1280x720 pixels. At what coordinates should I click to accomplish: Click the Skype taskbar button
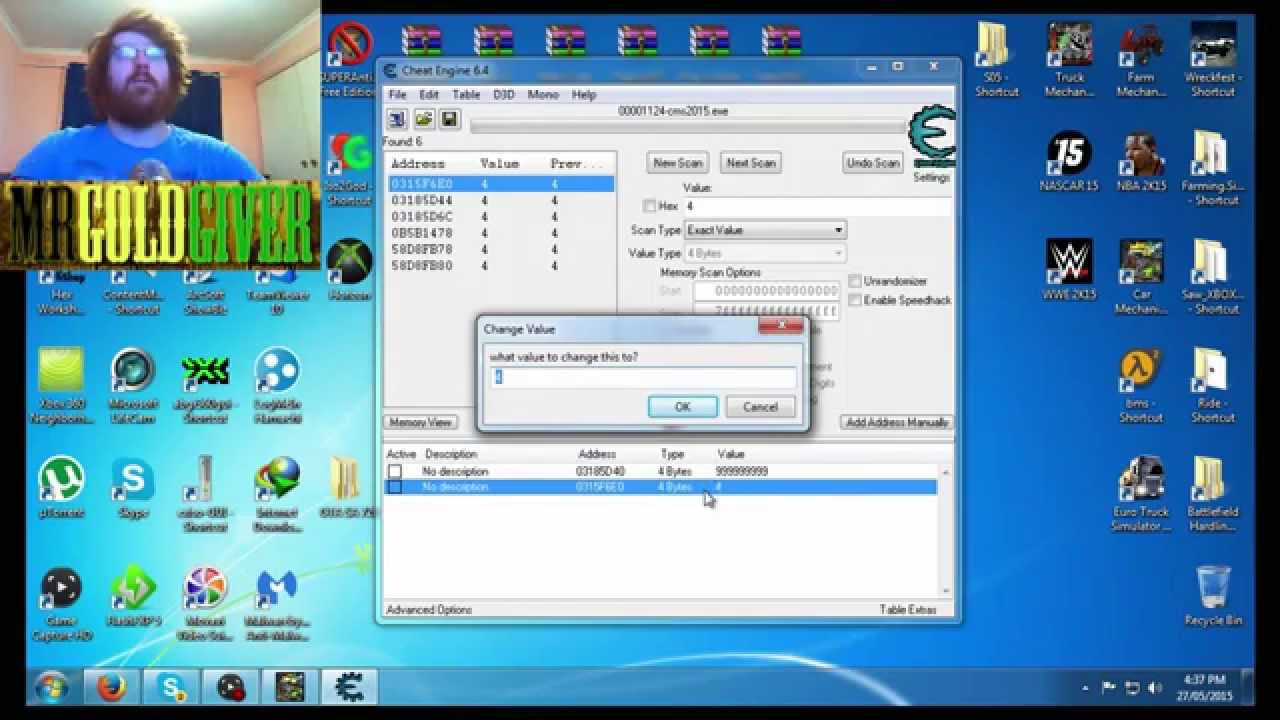click(x=172, y=687)
